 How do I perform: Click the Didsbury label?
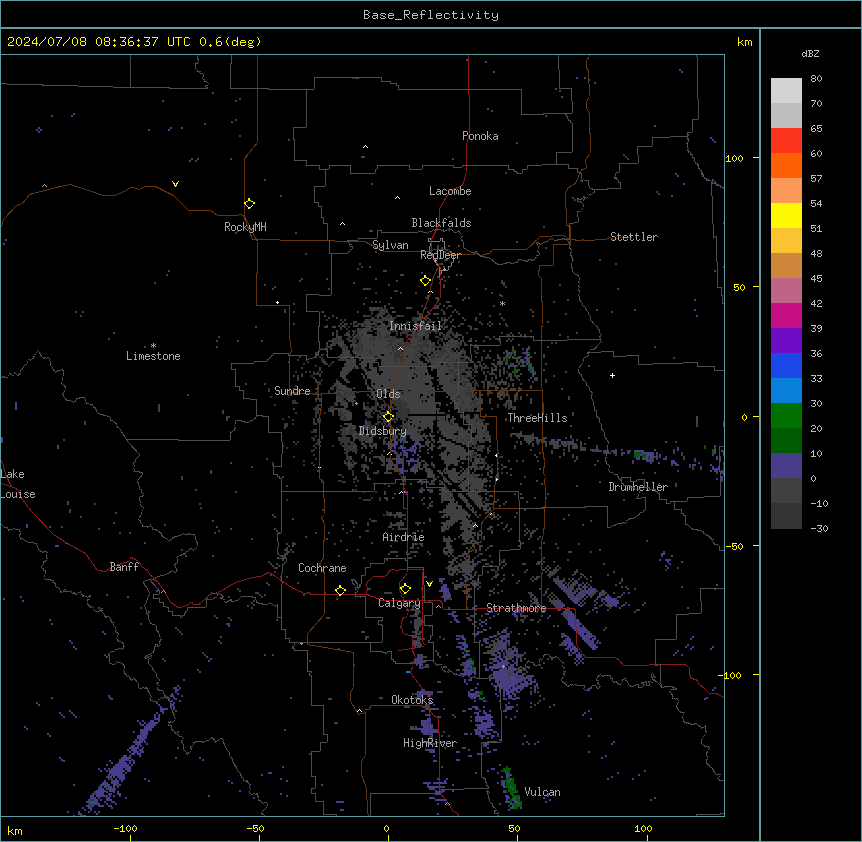383,431
